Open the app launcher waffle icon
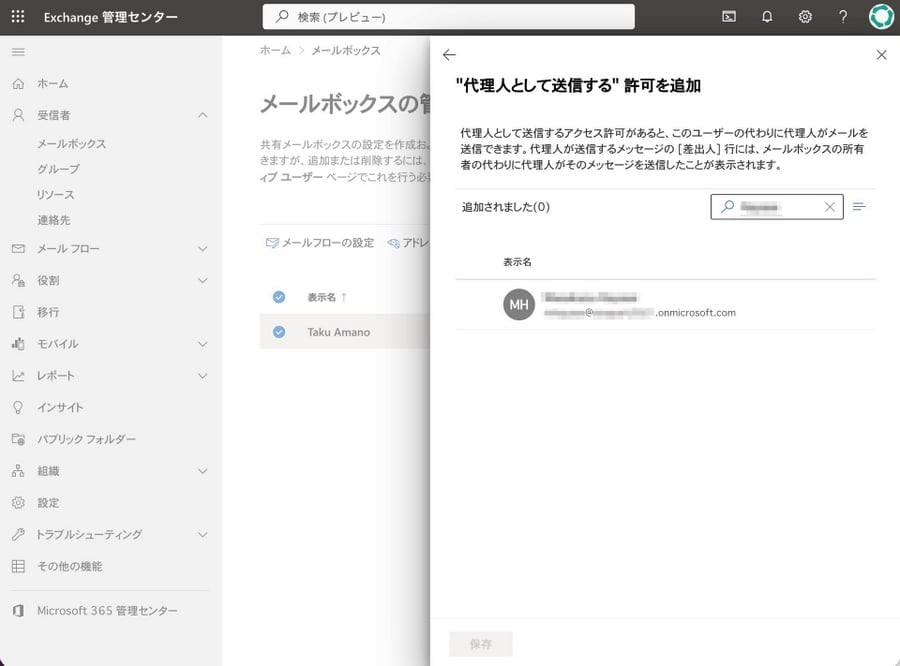Screen dimensions: 900x666 click(18, 17)
